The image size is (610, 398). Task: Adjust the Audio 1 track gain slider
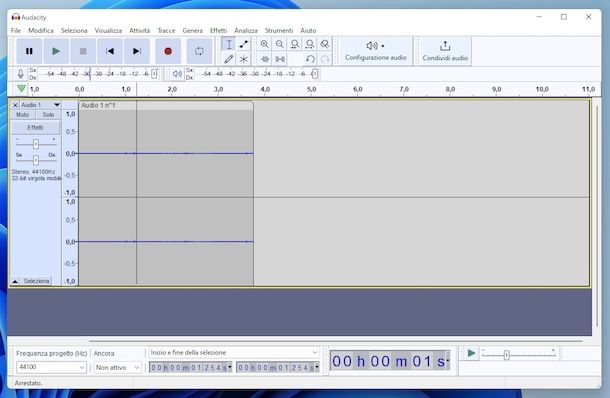36,144
